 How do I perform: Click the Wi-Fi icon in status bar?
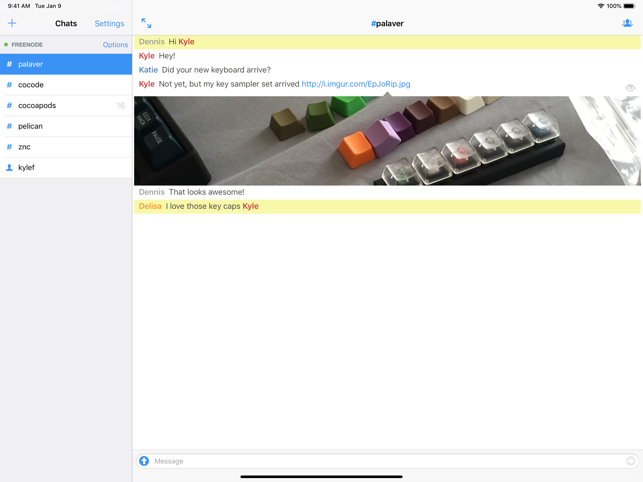601,6
